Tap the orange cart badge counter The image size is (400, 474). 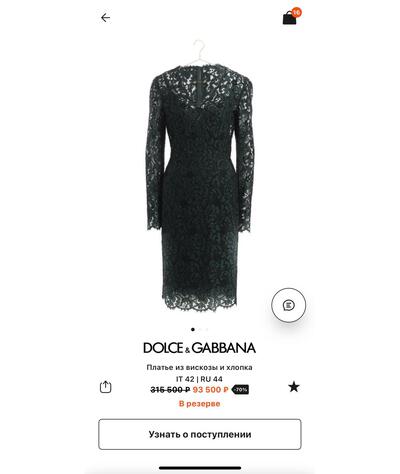(x=296, y=13)
